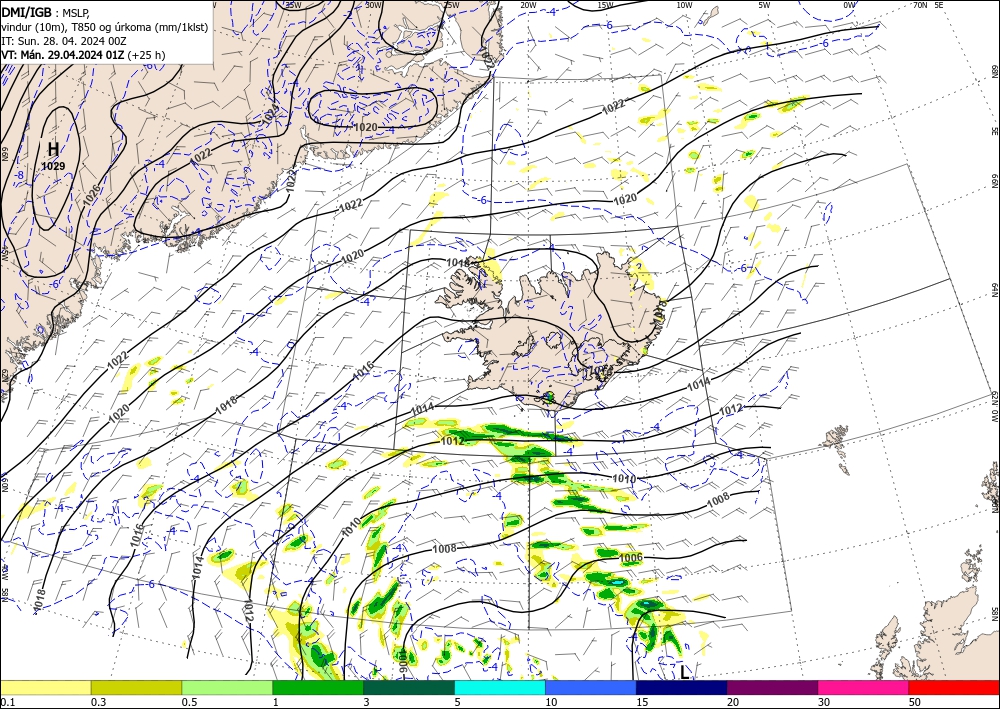The height and width of the screenshot is (709, 1000).
Task: Click the 1029 pressure value under H
Action: (x=53, y=166)
